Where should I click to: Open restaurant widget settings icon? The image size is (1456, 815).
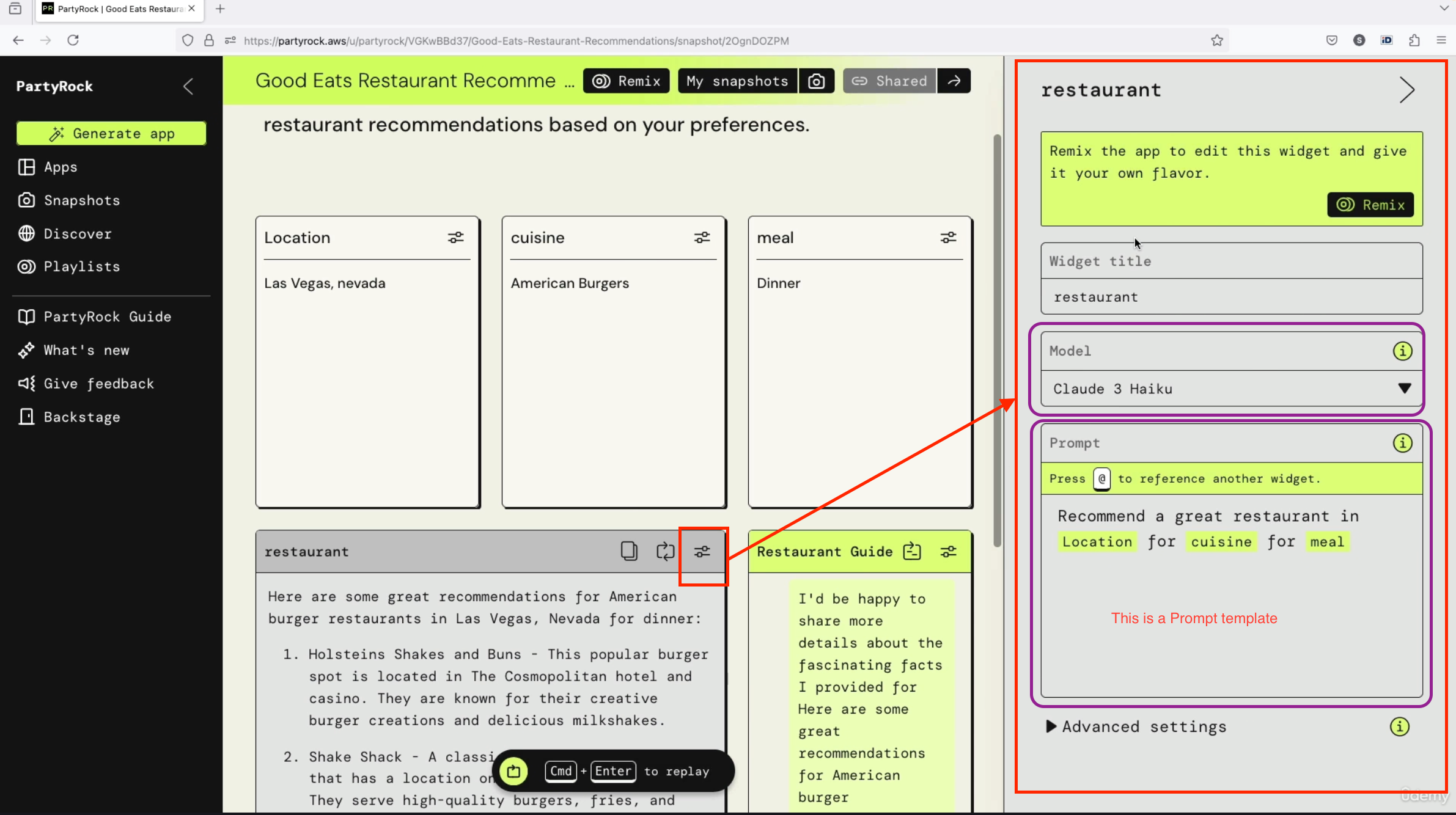click(x=702, y=552)
